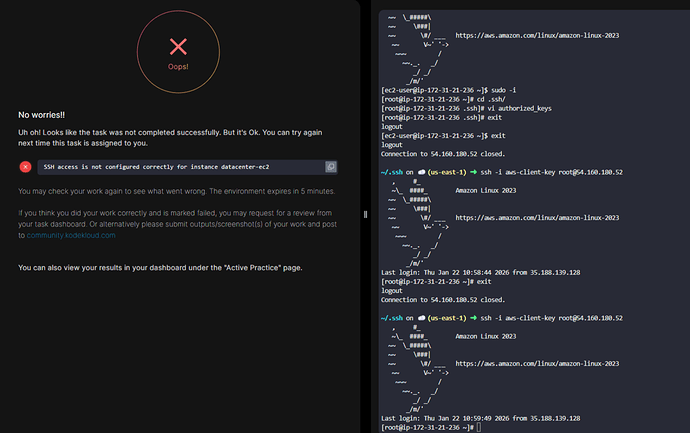Click the 'No worries!!' heading
The width and height of the screenshot is (690, 433).
[x=41, y=115]
